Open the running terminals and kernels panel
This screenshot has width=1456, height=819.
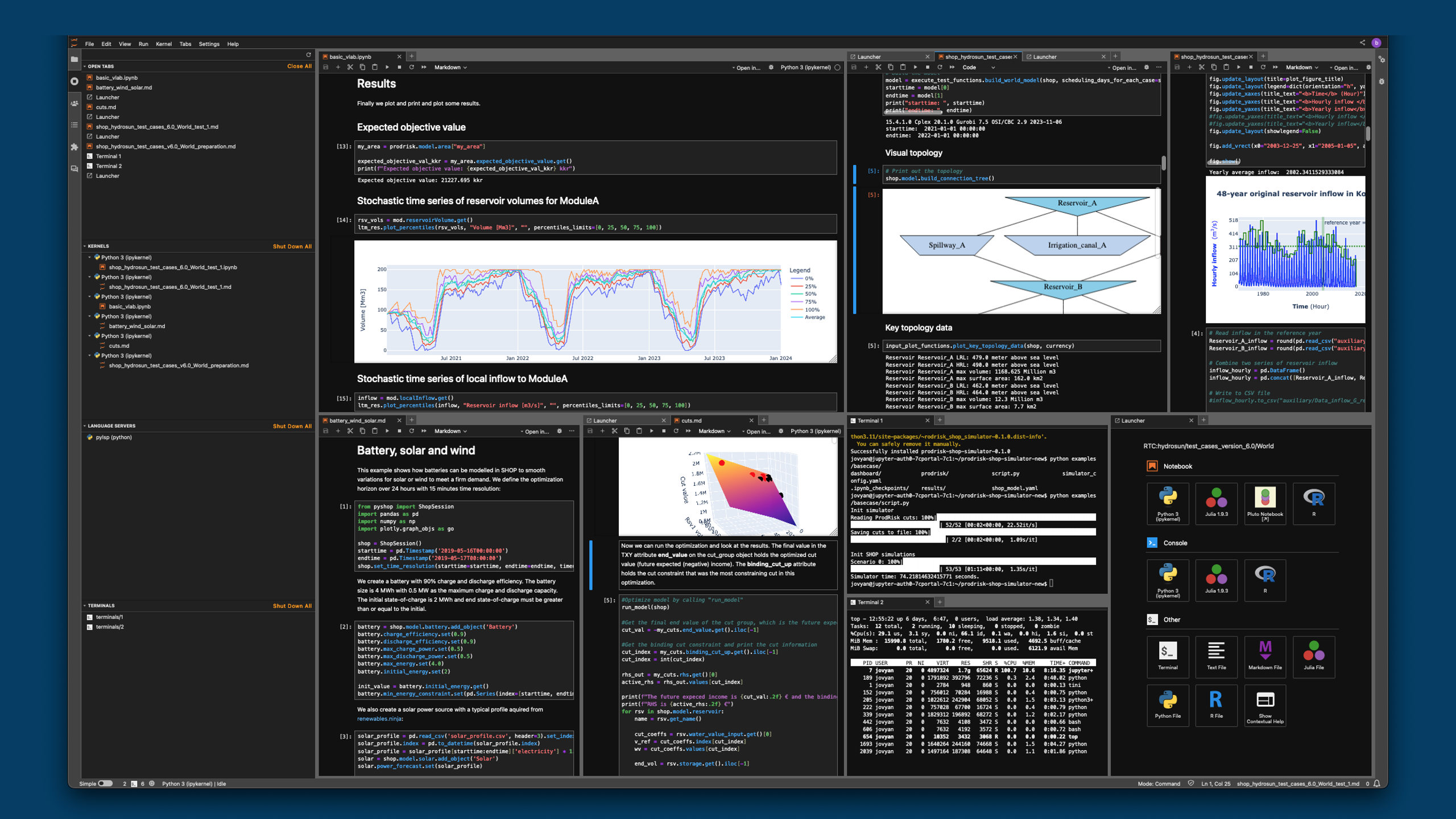tap(75, 81)
